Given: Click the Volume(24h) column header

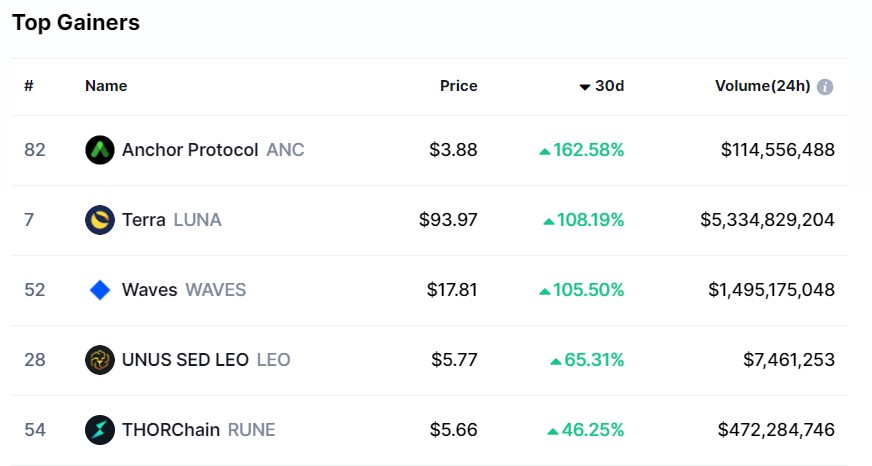Looking at the screenshot, I should tap(762, 86).
